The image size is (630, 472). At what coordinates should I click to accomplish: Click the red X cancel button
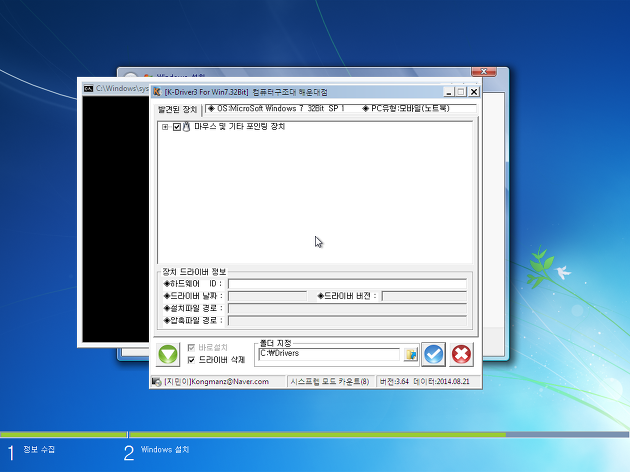tap(461, 354)
